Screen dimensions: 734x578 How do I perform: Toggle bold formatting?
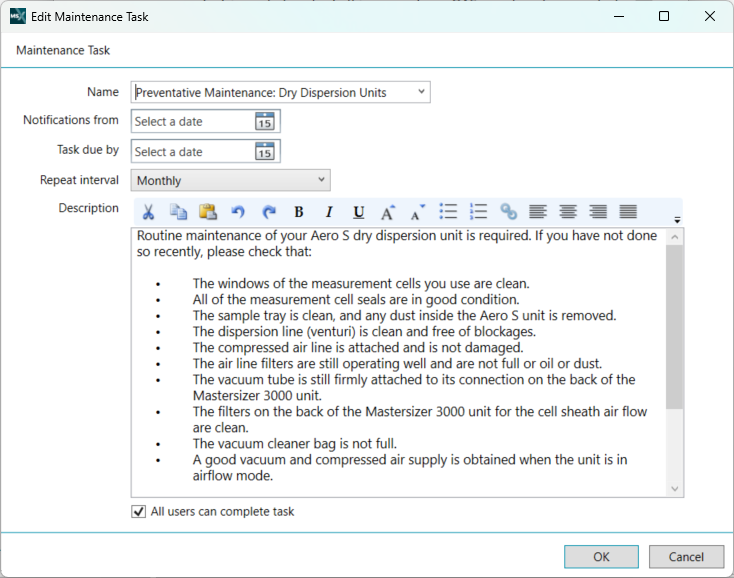click(298, 212)
